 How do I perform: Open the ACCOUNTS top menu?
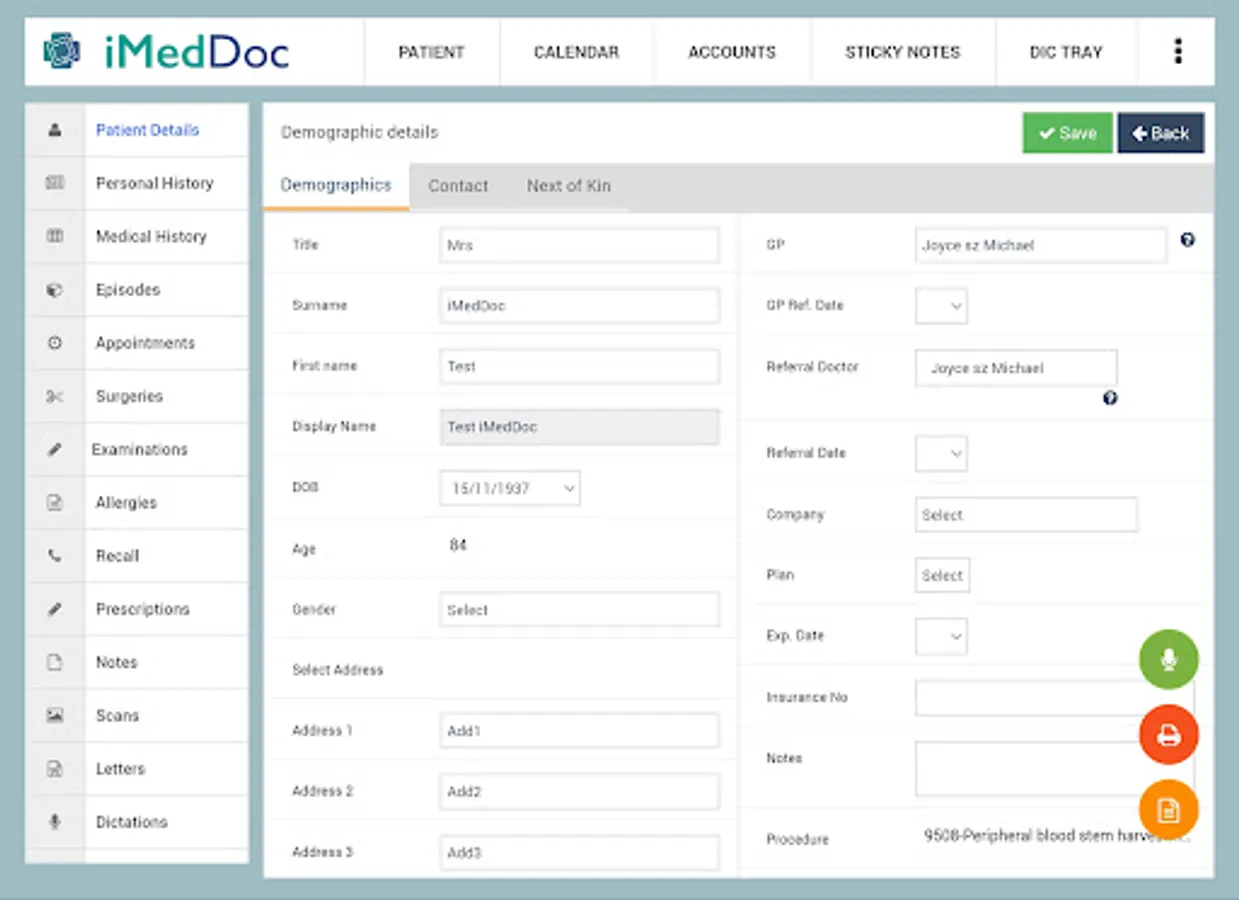[x=732, y=52]
